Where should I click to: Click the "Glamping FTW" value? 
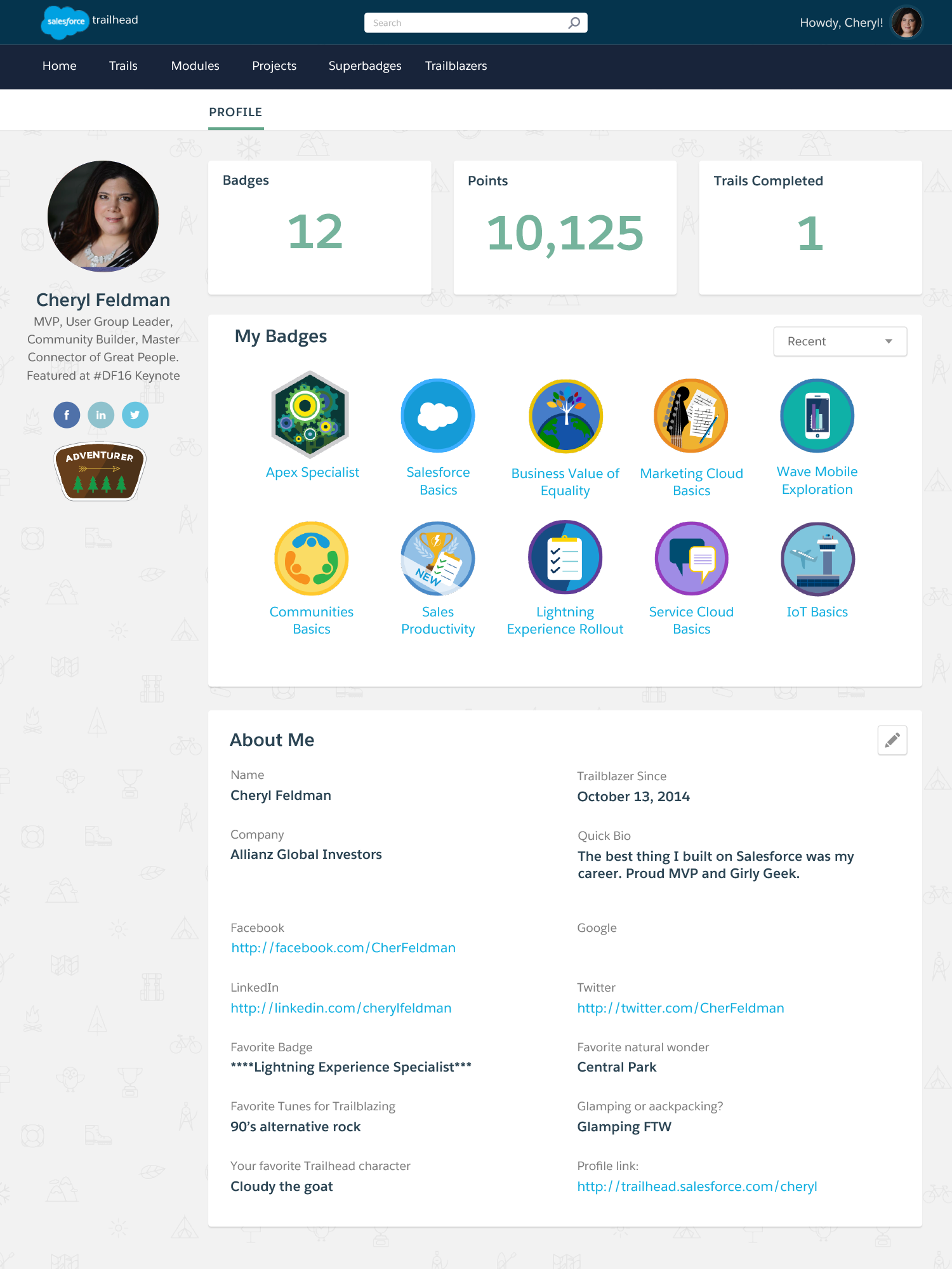625,1127
